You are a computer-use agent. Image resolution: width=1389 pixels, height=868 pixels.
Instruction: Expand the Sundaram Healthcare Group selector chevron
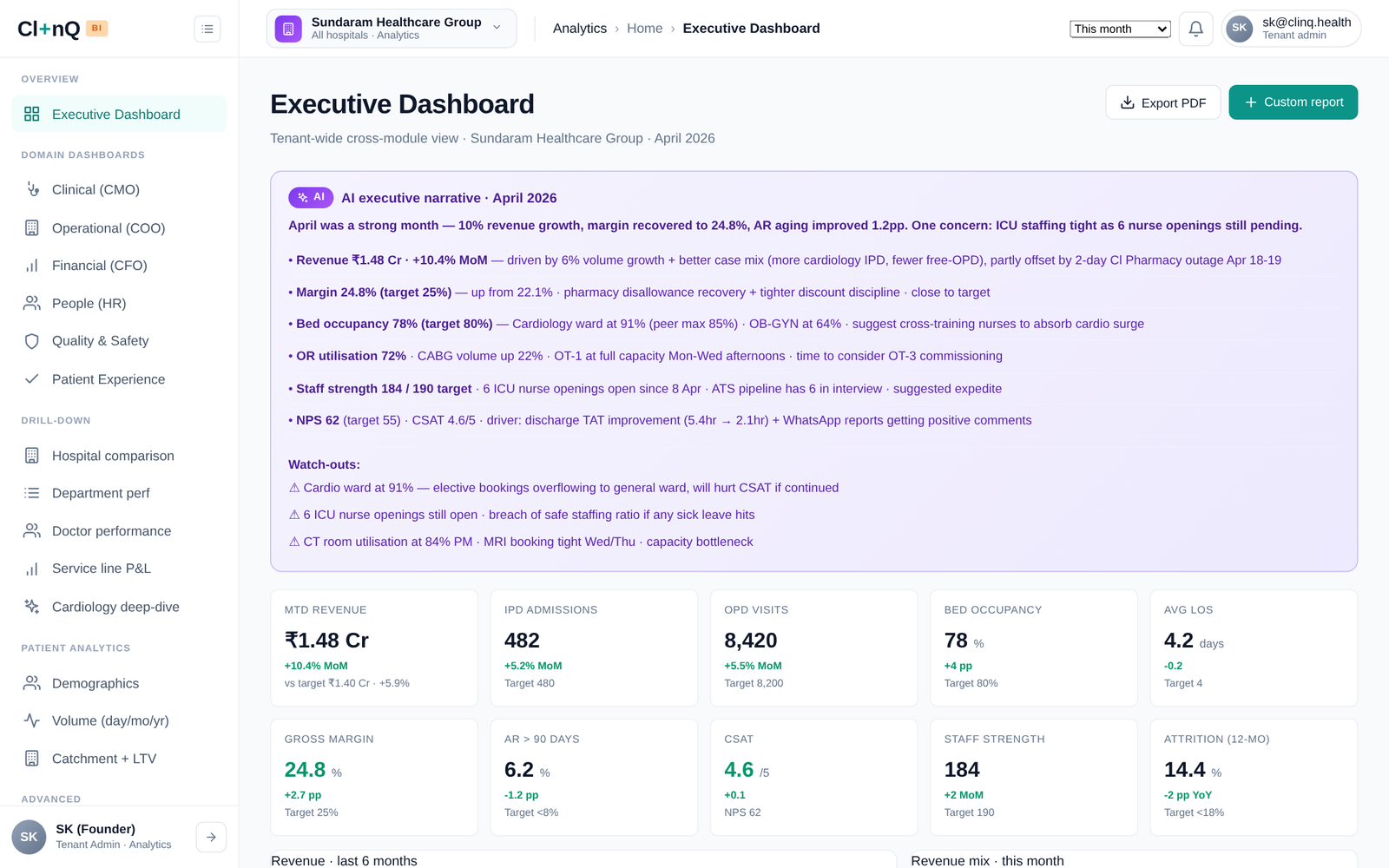pyautogui.click(x=497, y=27)
